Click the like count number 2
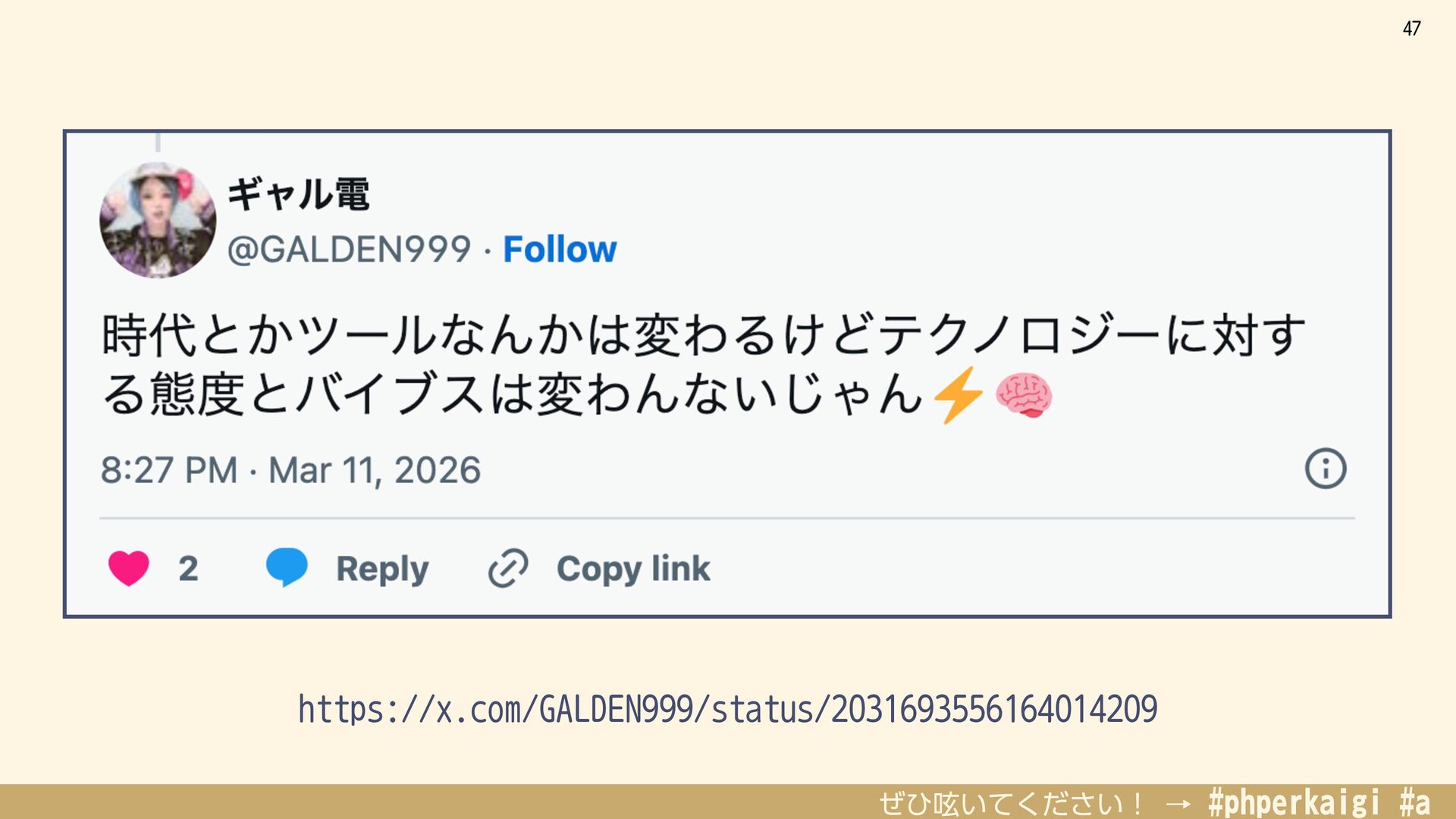 click(188, 569)
